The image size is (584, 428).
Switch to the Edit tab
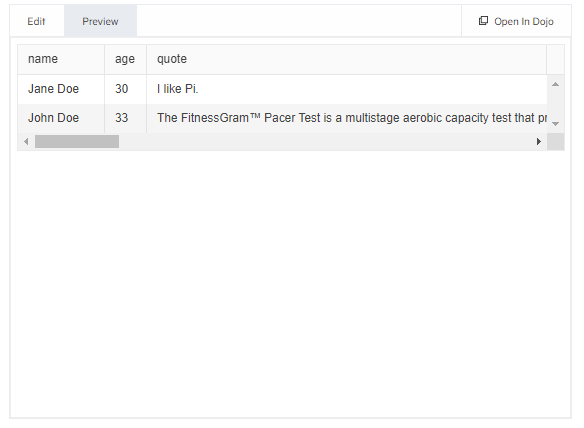coord(36,21)
